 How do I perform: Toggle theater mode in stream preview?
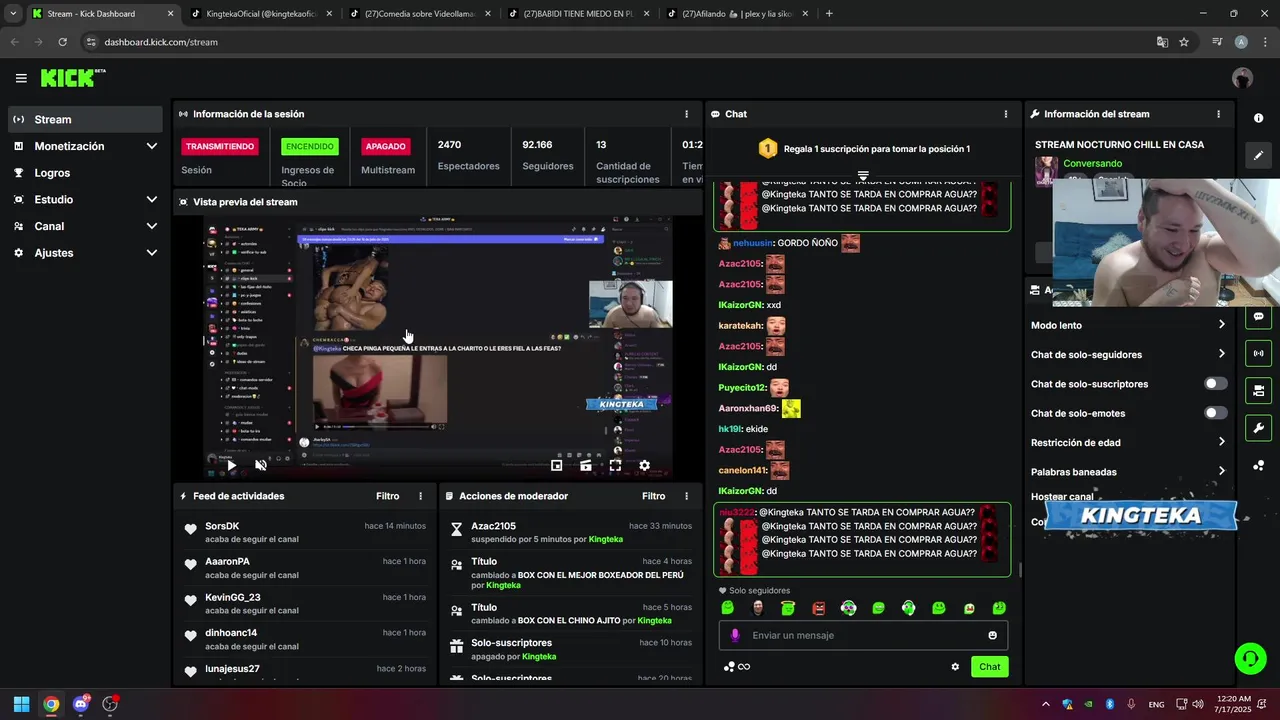[586, 465]
